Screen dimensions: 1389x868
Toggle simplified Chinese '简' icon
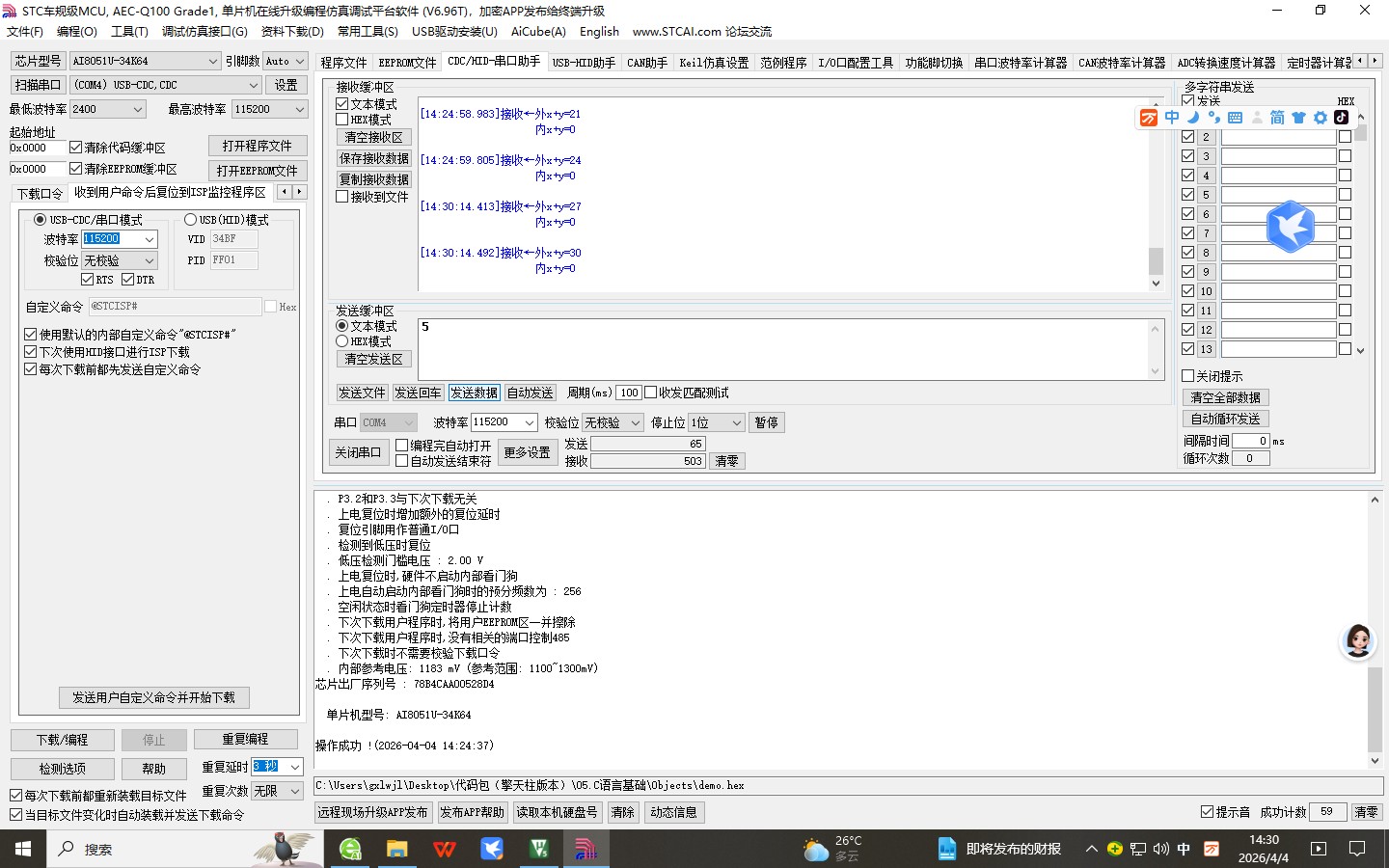(x=1277, y=118)
